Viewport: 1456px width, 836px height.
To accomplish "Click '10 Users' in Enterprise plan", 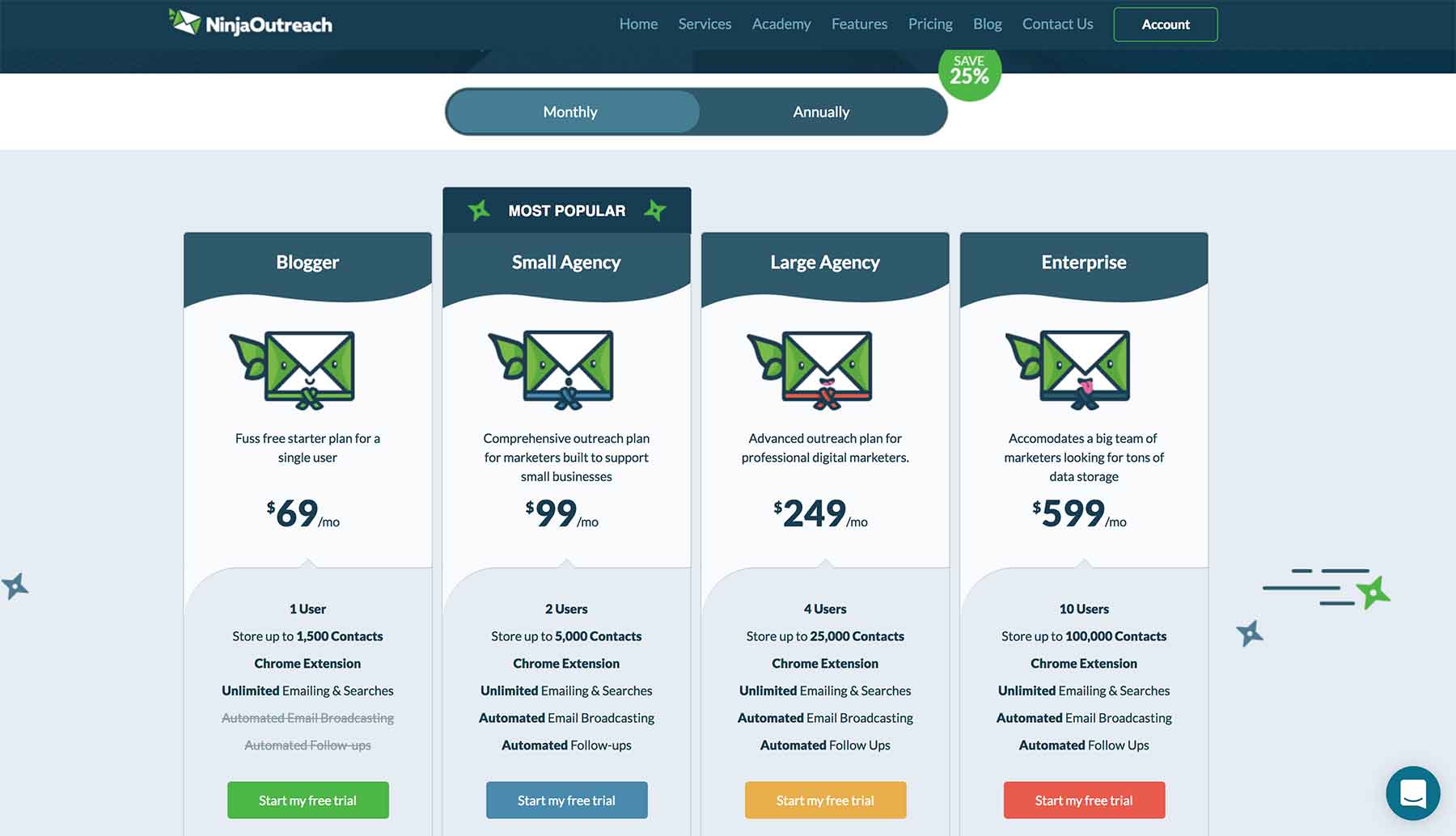I will [1084, 609].
